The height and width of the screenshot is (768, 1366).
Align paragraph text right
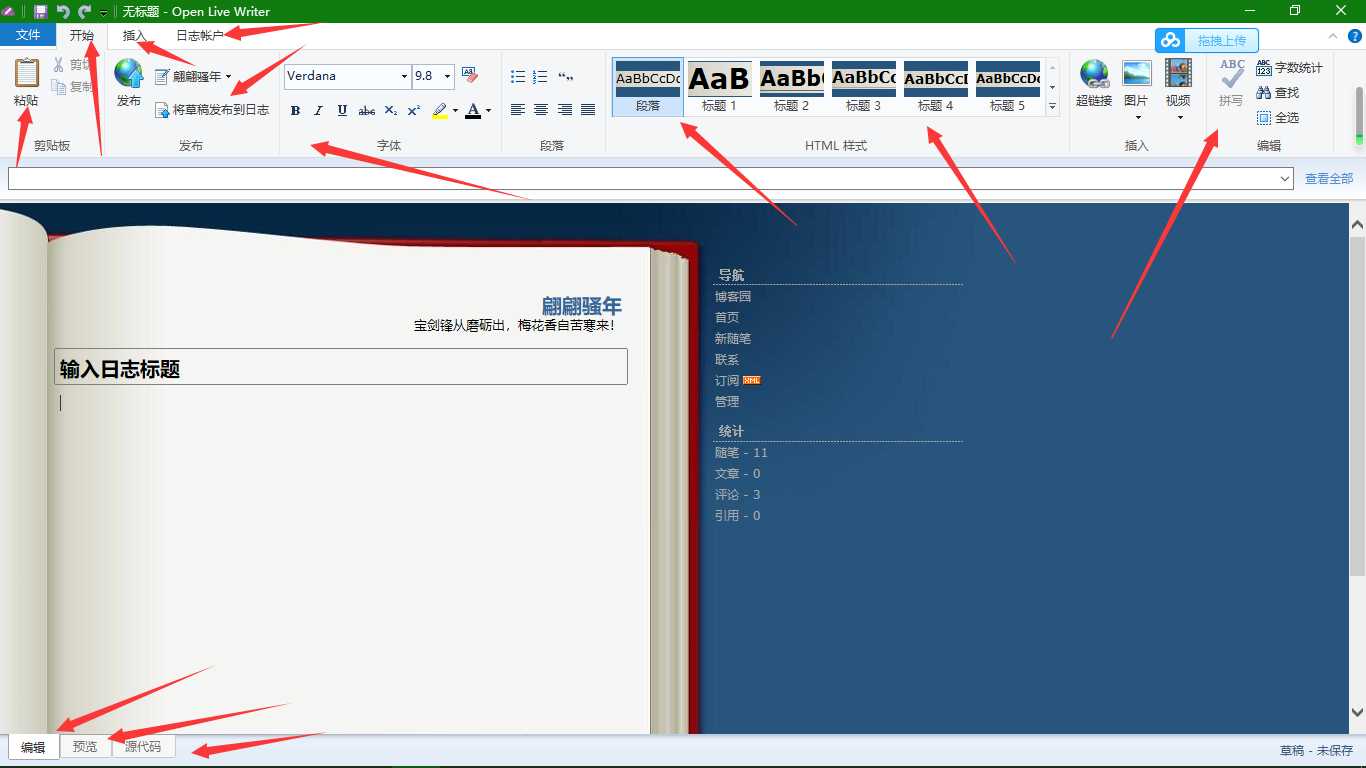click(x=565, y=110)
